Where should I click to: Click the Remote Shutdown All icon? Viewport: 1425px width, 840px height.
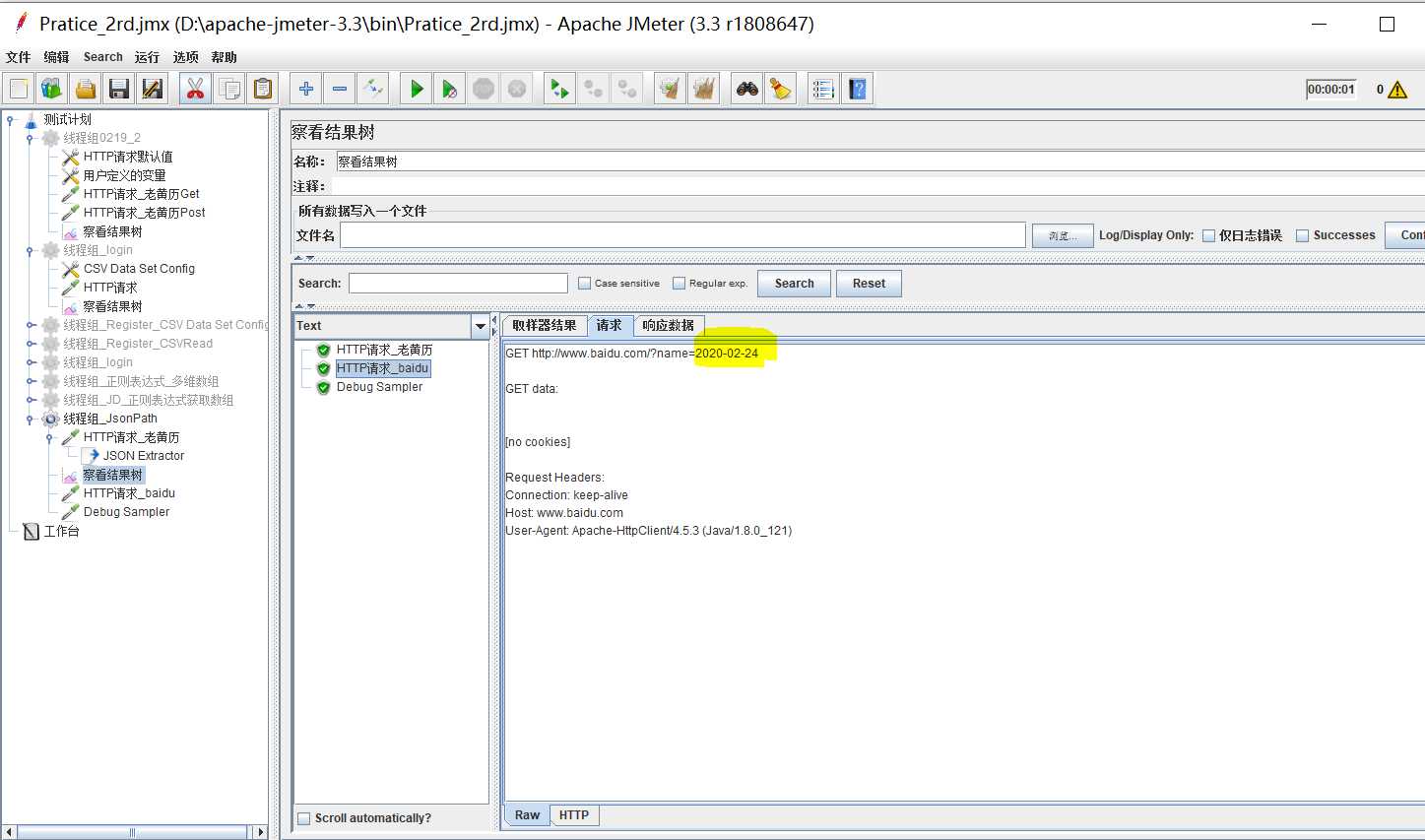tap(627, 89)
